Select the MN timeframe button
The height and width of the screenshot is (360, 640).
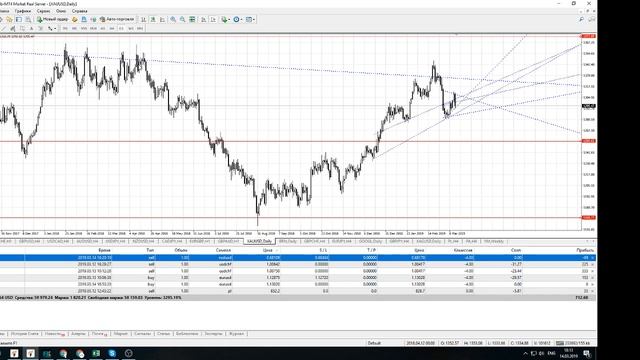tap(140, 29)
